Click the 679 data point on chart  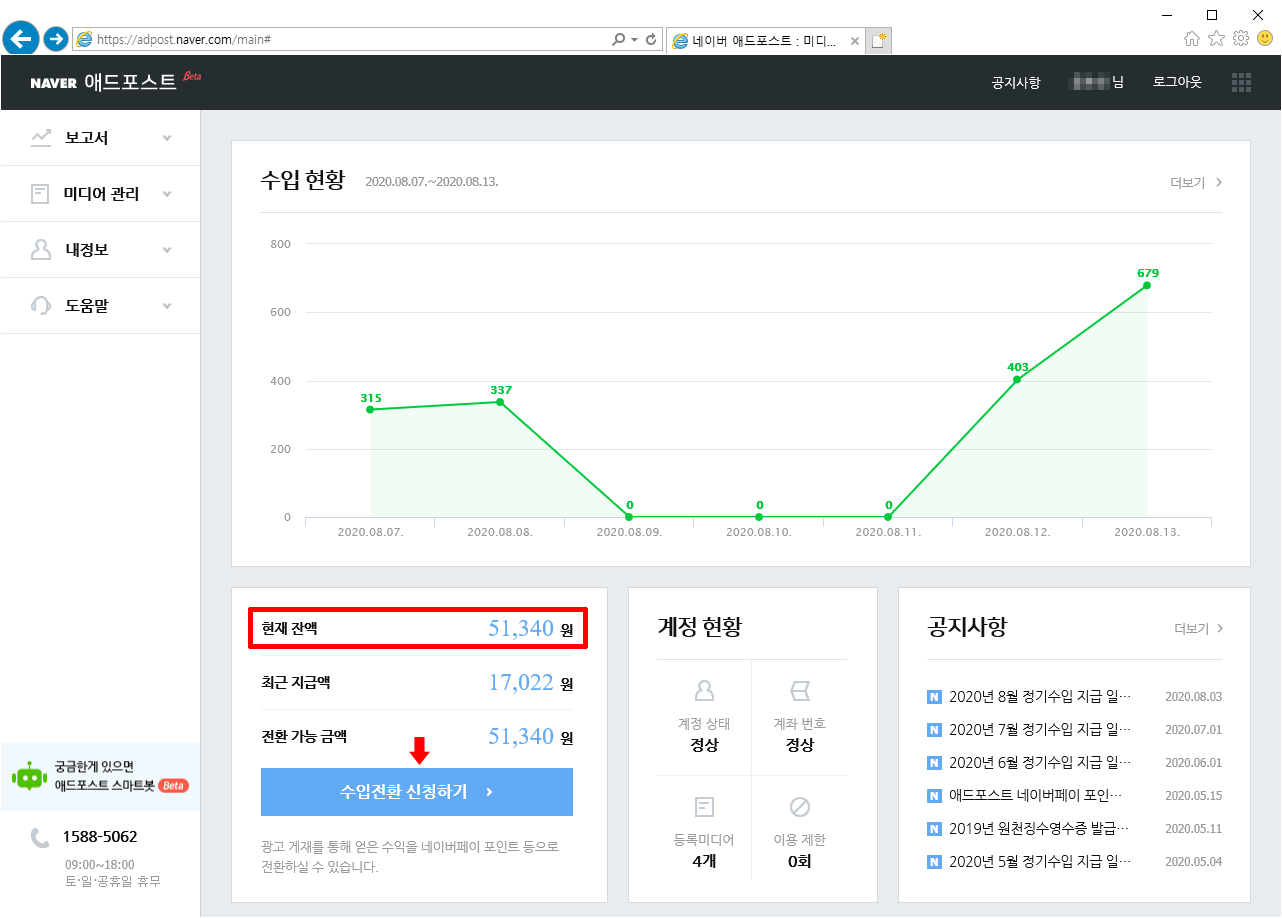pos(1147,285)
